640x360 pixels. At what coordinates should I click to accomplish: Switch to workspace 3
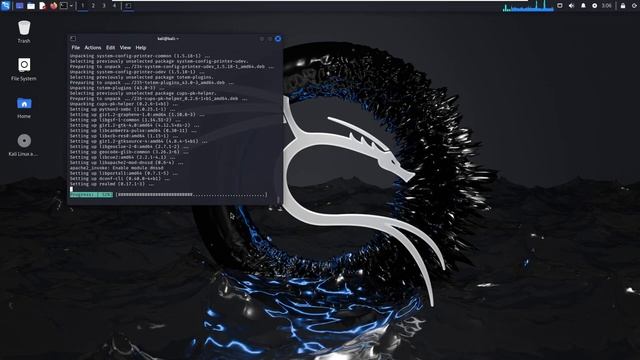pos(104,6)
